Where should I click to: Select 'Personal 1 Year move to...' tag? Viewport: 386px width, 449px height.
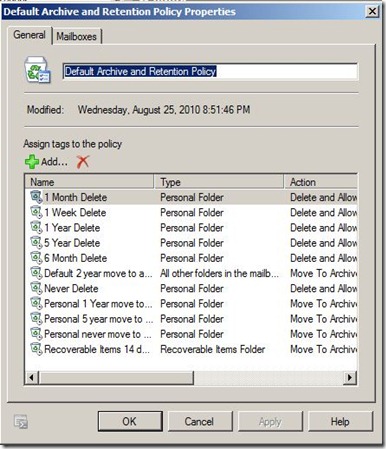[x=191, y=304]
